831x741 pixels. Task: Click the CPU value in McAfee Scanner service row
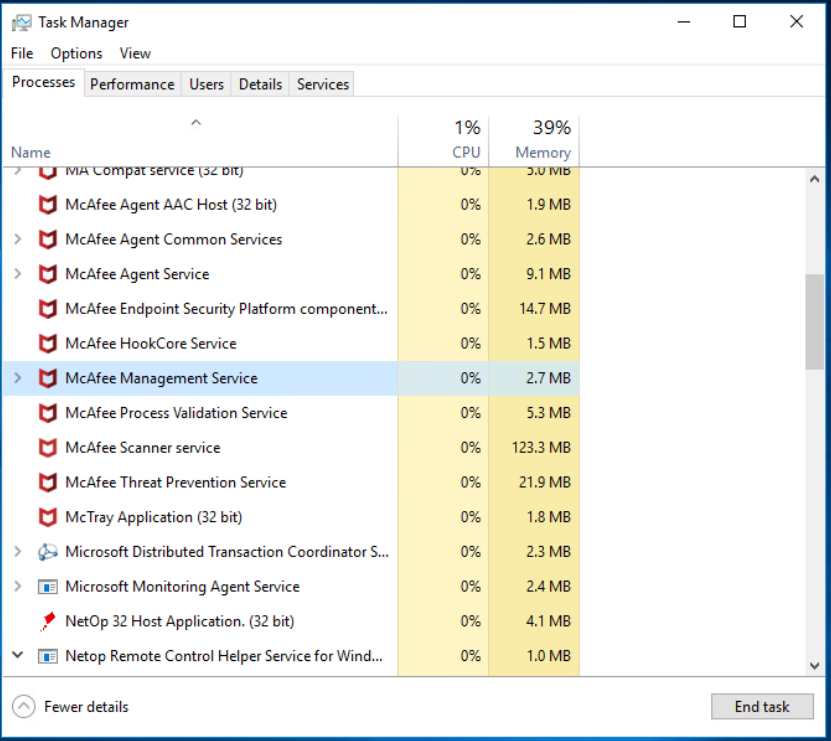click(x=471, y=448)
